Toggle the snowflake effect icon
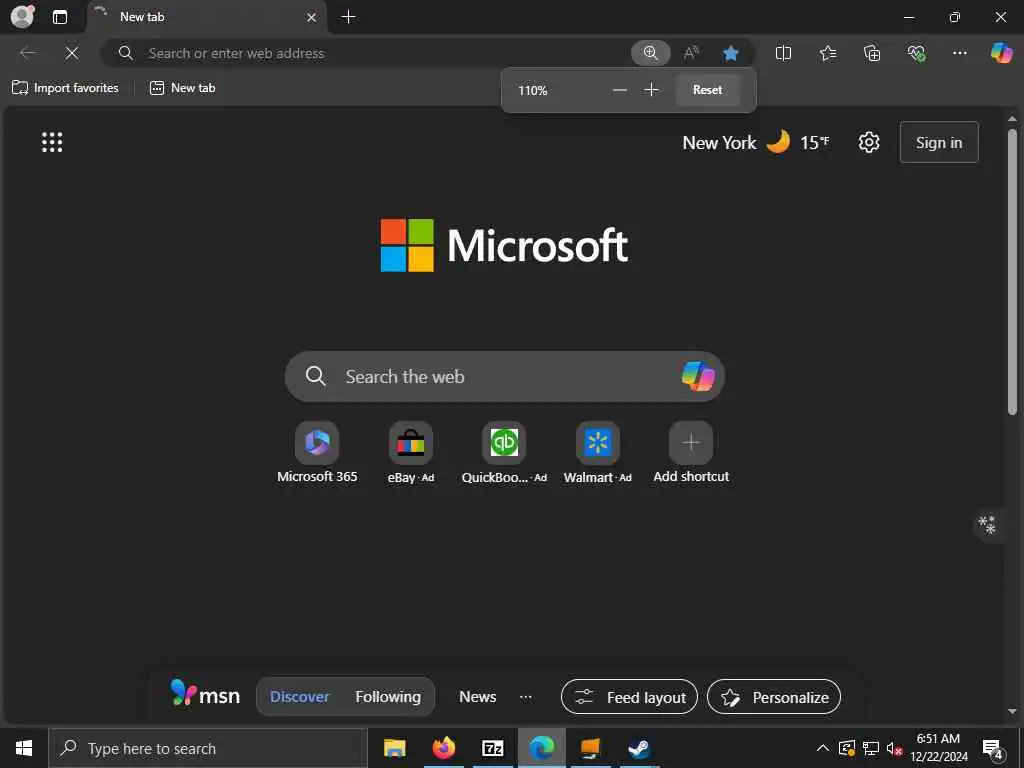Image resolution: width=1024 pixels, height=768 pixels. coord(987,524)
